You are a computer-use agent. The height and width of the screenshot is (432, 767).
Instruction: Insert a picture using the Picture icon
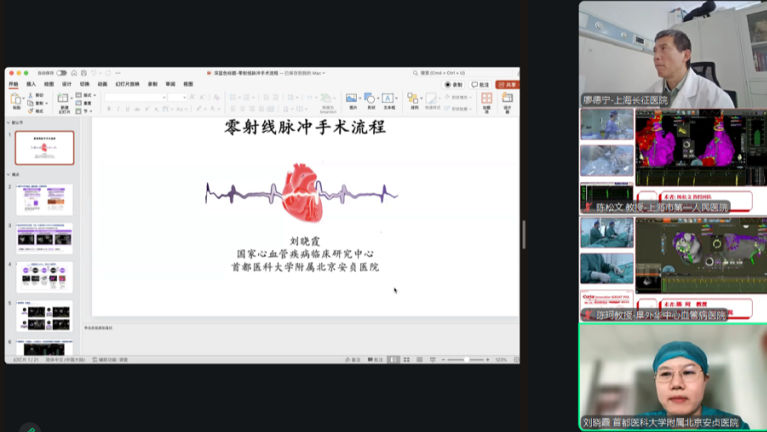352,98
